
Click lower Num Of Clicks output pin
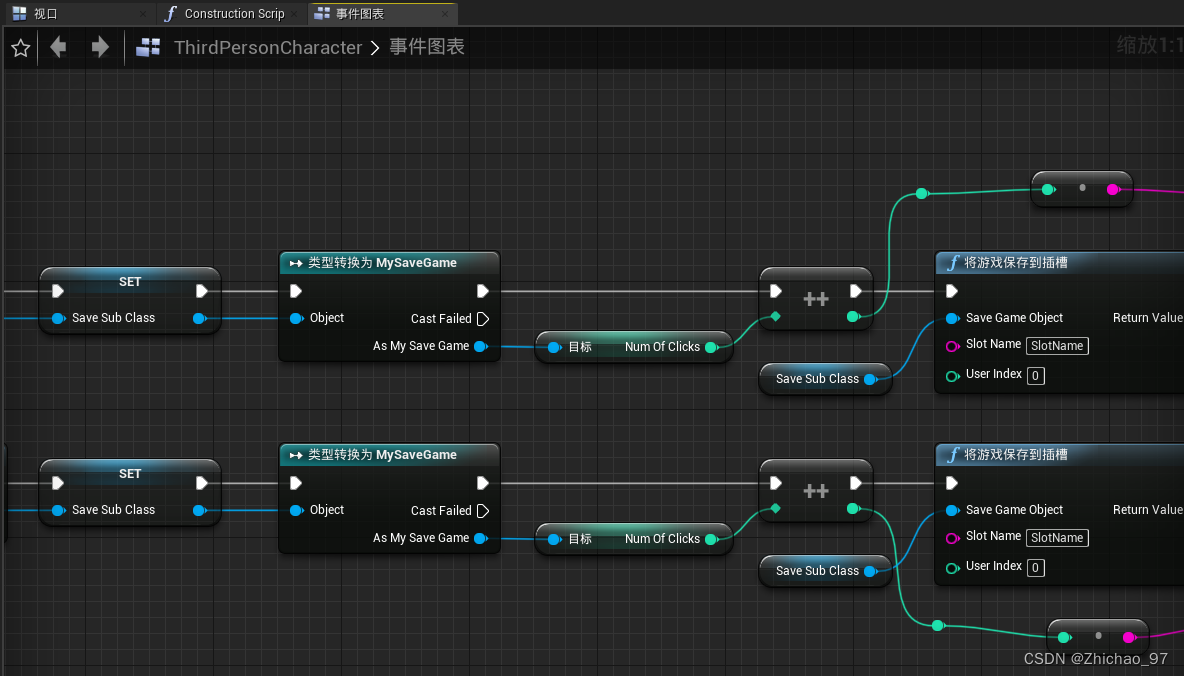711,539
